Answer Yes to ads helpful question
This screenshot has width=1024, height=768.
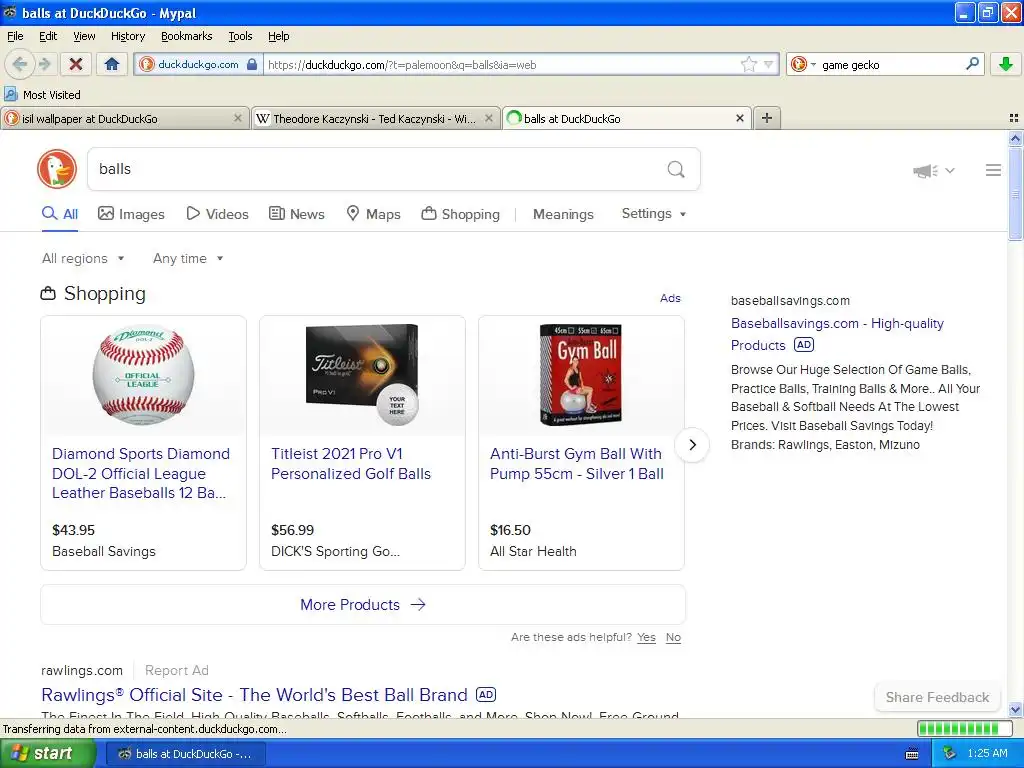click(646, 637)
